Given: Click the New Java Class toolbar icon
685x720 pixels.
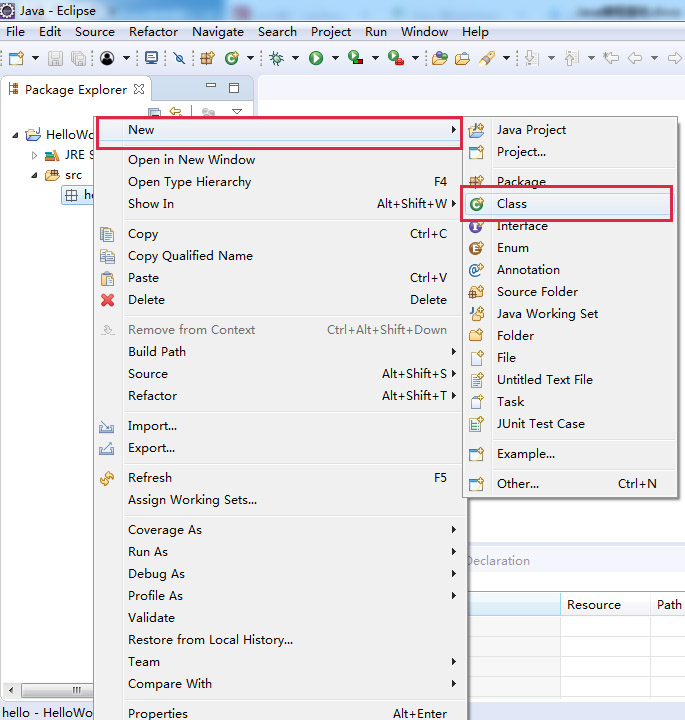Looking at the screenshot, I should 232,58.
